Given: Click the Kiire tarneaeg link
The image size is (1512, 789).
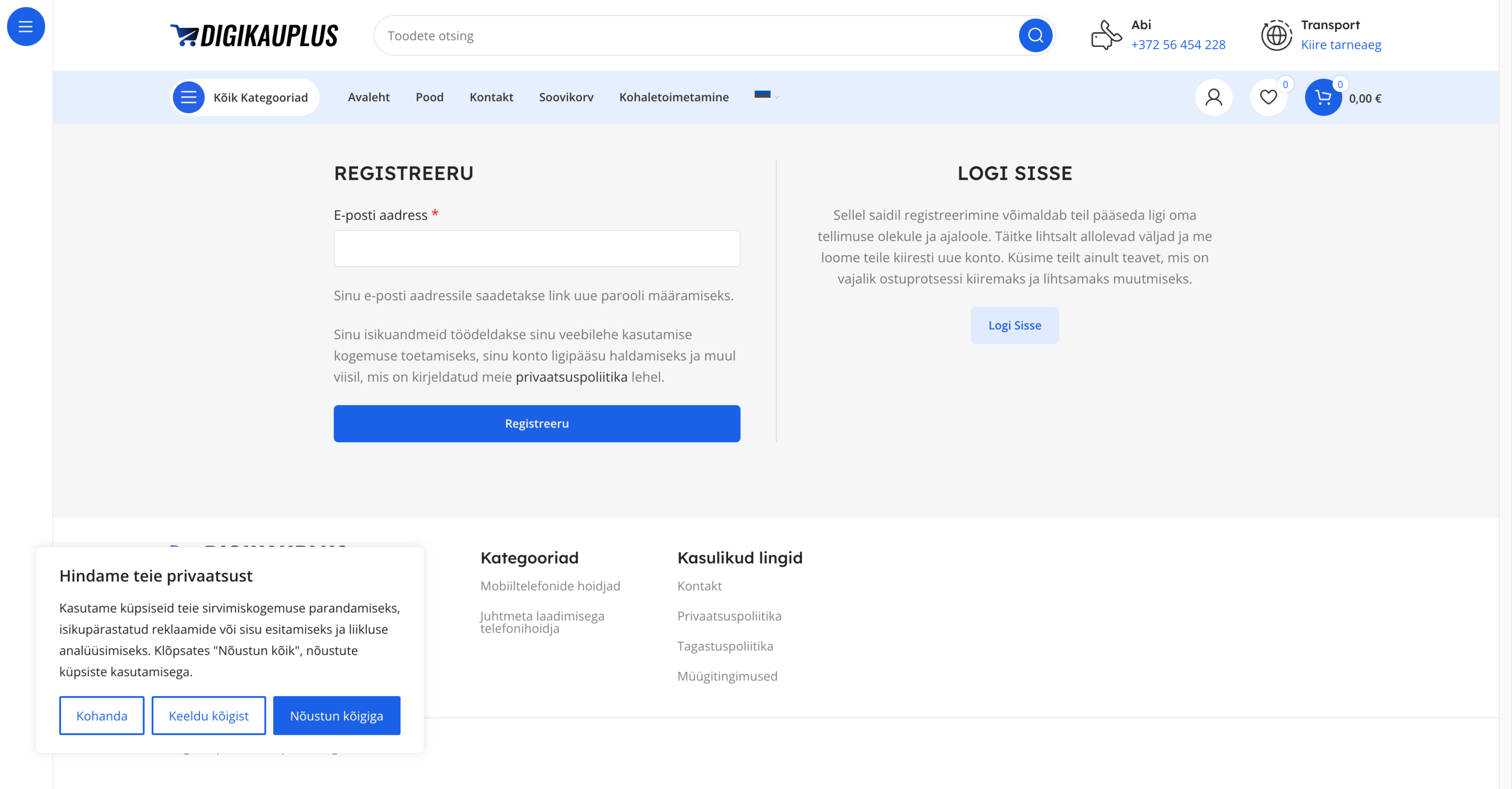Looking at the screenshot, I should [1341, 45].
